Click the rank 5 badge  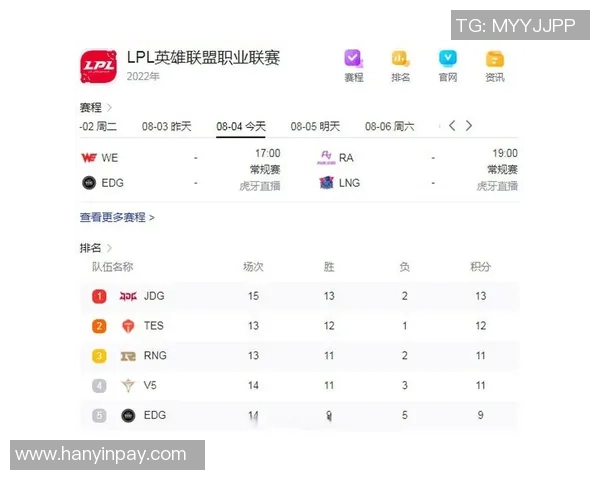pos(99,415)
